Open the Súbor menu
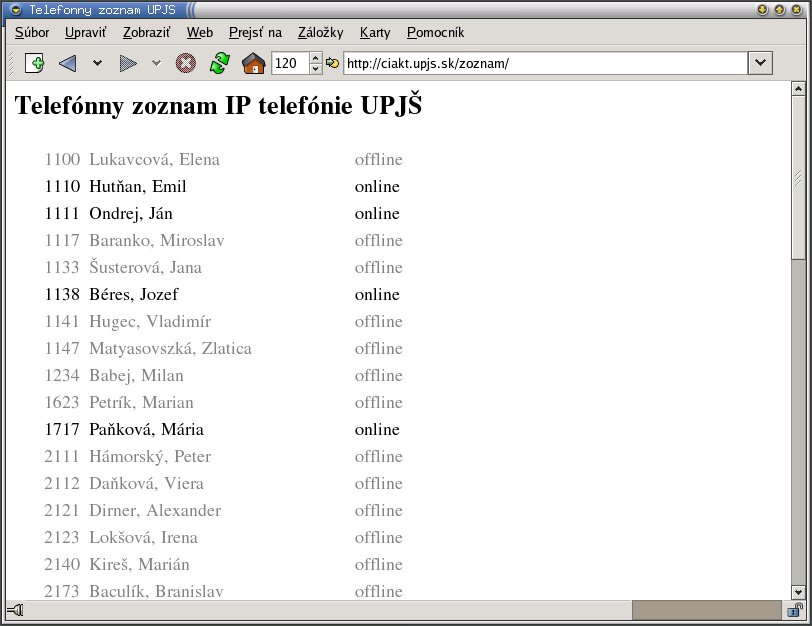Image resolution: width=812 pixels, height=626 pixels. click(32, 33)
